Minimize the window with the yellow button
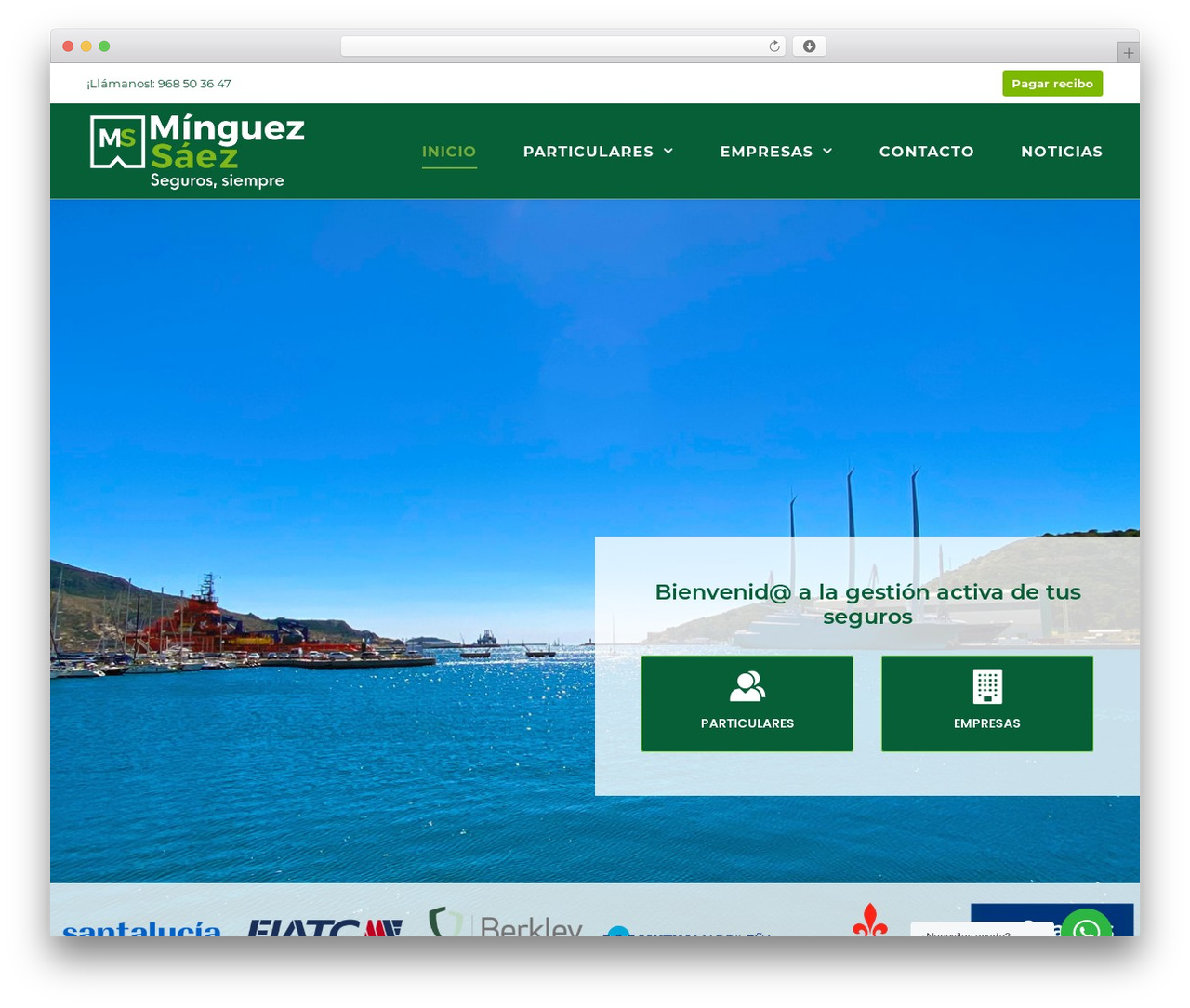 [86, 46]
